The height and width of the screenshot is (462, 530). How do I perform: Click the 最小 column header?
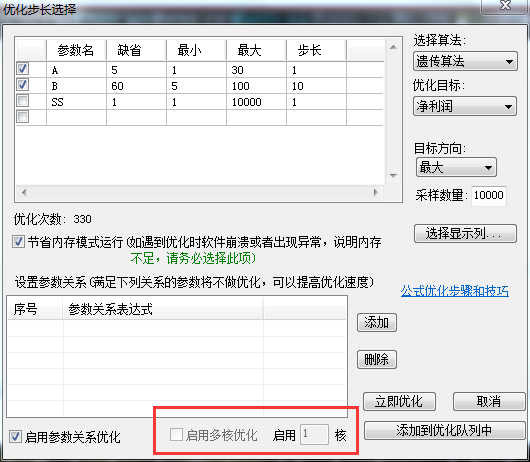196,50
